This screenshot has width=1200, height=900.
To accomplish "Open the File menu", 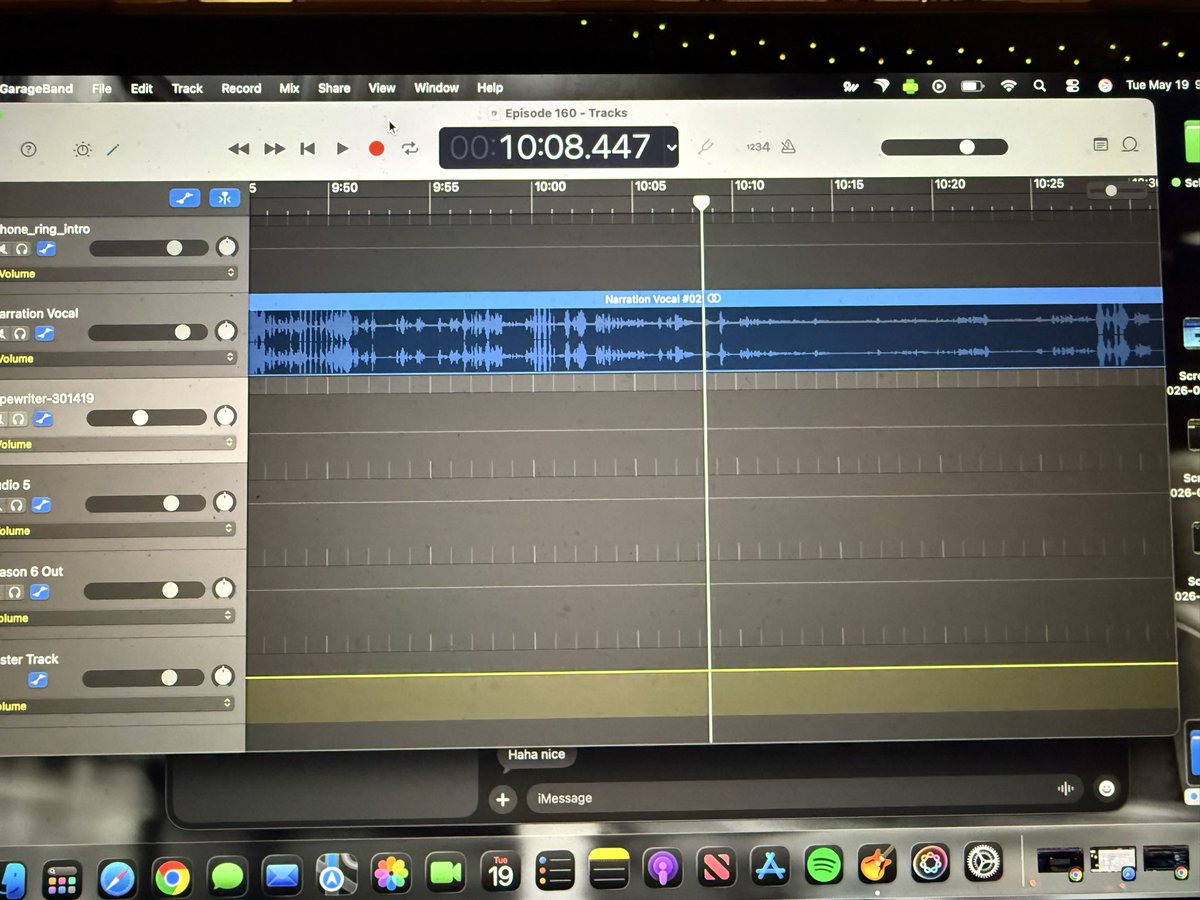I will pyautogui.click(x=102, y=88).
